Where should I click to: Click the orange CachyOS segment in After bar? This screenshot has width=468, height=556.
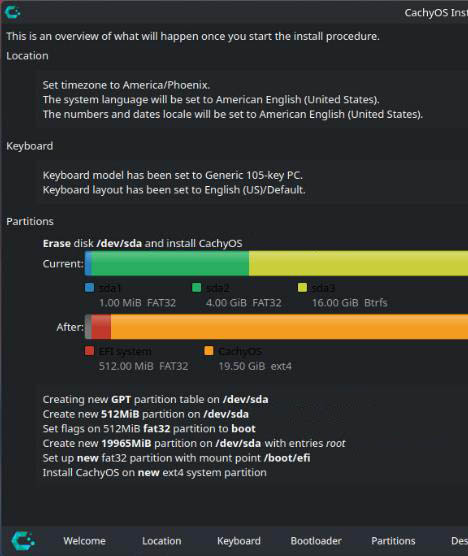[x=289, y=327]
